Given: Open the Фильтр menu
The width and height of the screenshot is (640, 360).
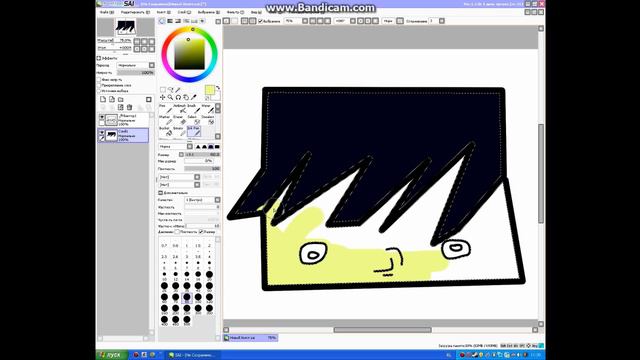Looking at the screenshot, I should click(x=235, y=12).
